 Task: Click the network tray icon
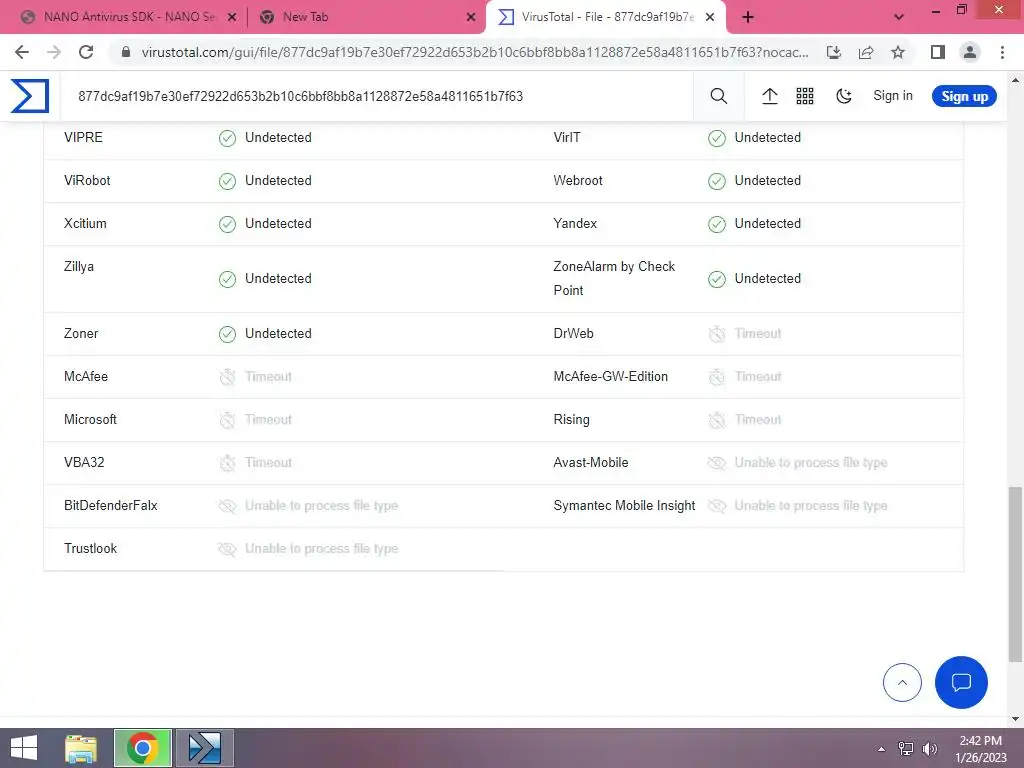tap(906, 749)
